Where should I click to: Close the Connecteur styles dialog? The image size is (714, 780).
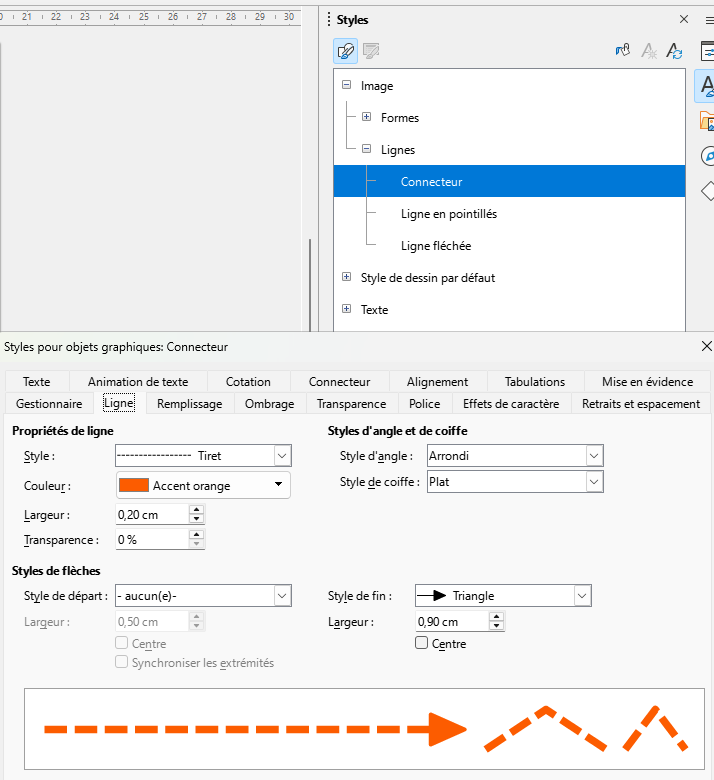[707, 346]
